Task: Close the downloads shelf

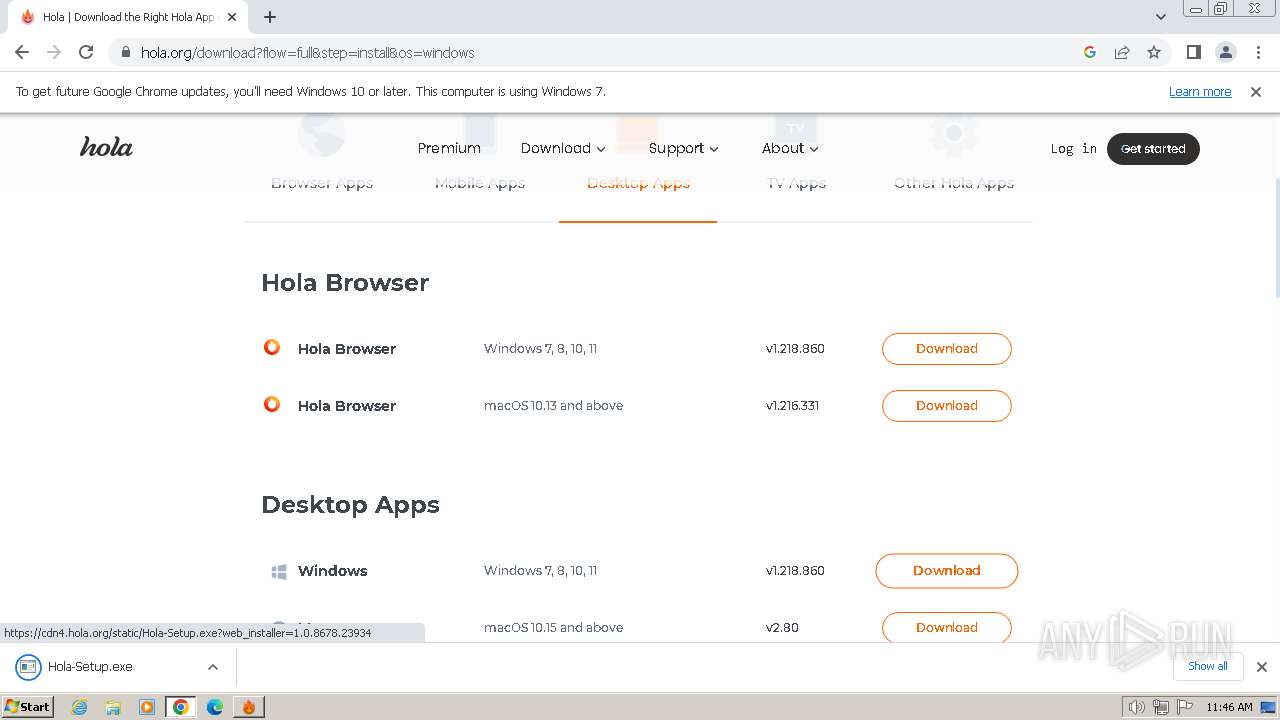Action: (1262, 667)
